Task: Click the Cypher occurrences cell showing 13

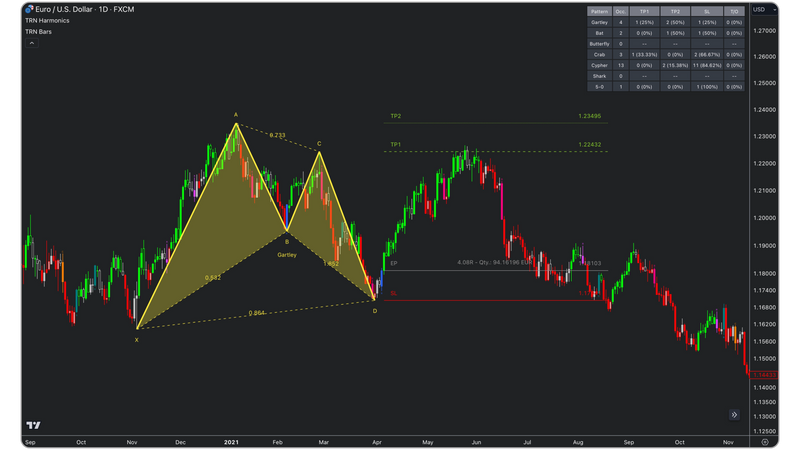Action: pos(620,65)
